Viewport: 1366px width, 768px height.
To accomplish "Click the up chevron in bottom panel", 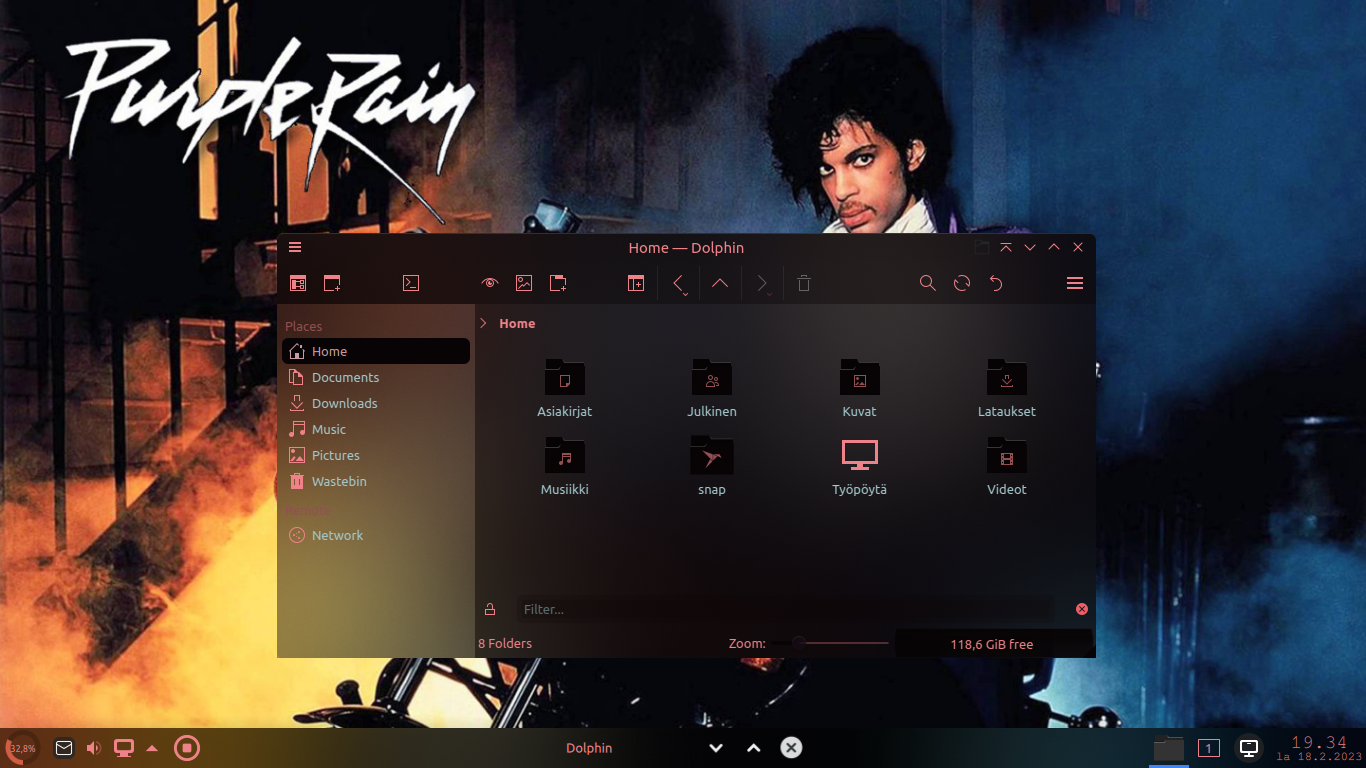I will [754, 748].
